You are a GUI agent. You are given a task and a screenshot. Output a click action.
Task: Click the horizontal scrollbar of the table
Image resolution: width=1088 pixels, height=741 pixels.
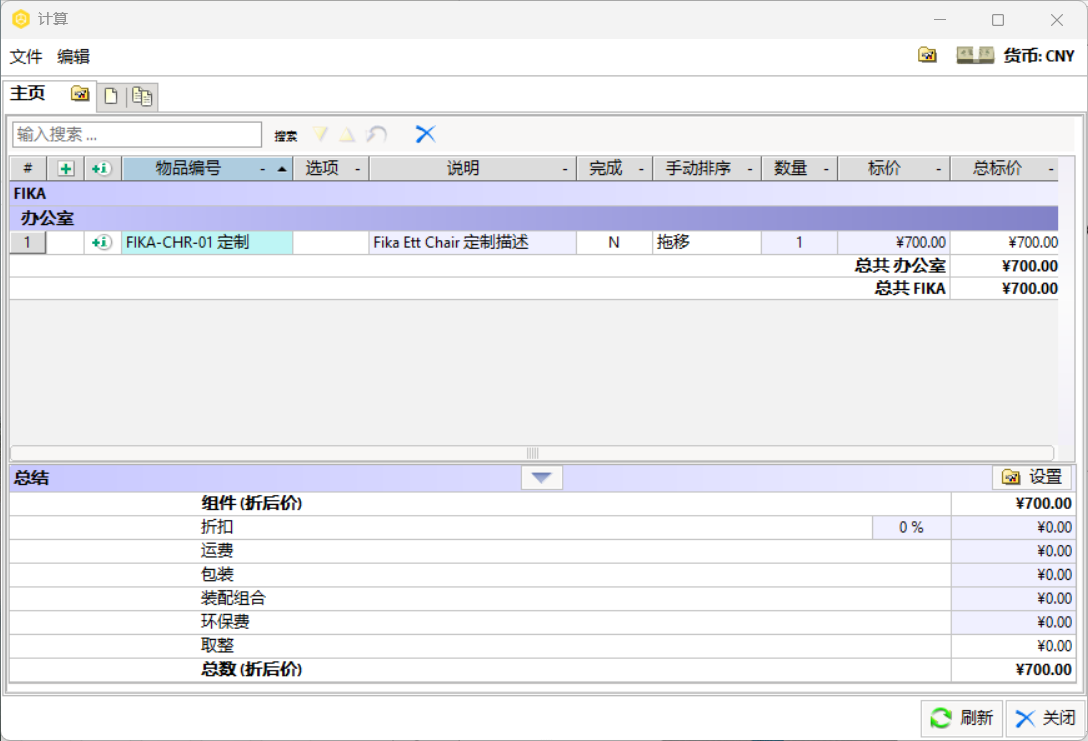(x=532, y=453)
